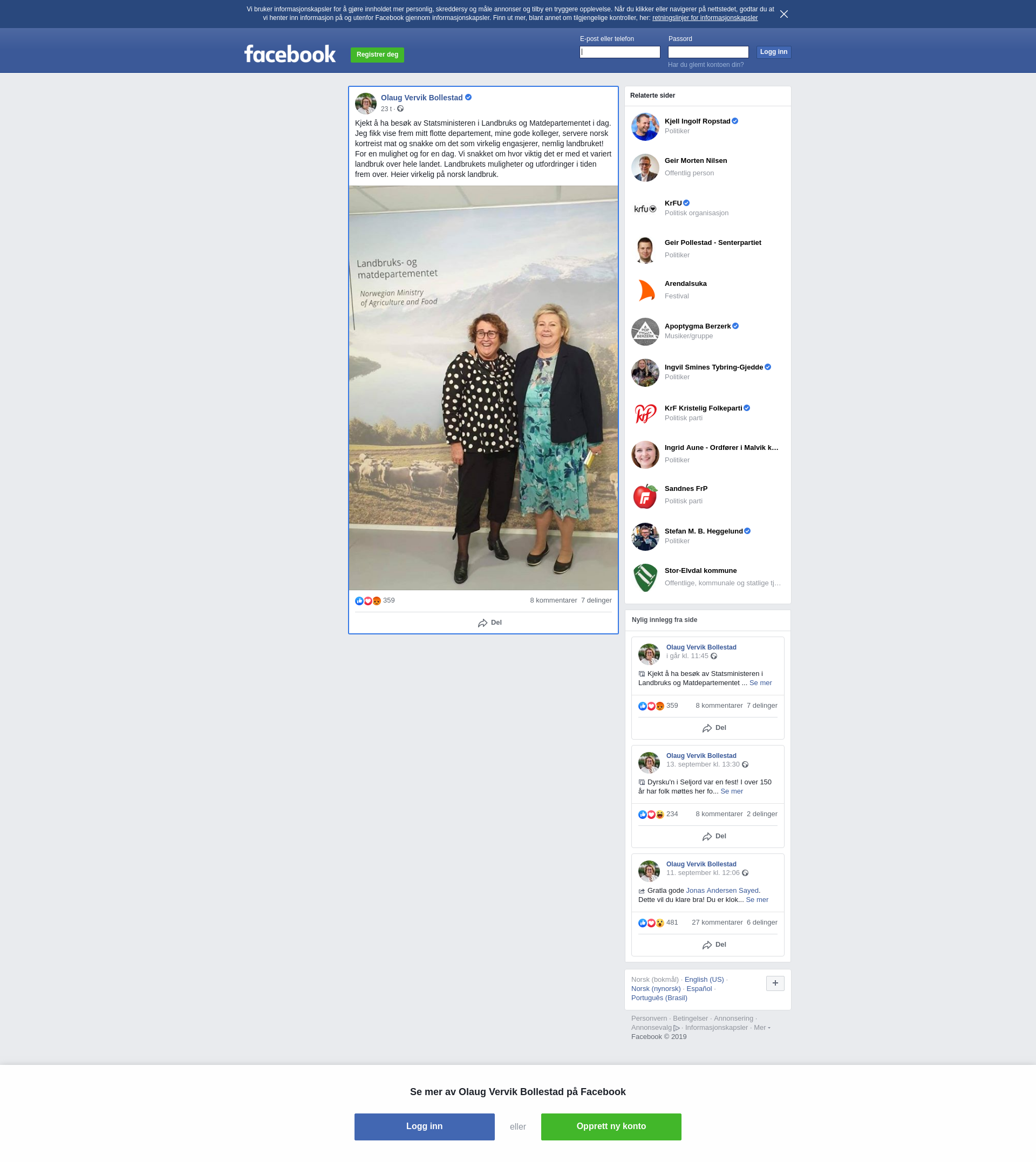Open Ingrid Aune profile picture
This screenshot has width=1036, height=1162.
point(645,454)
